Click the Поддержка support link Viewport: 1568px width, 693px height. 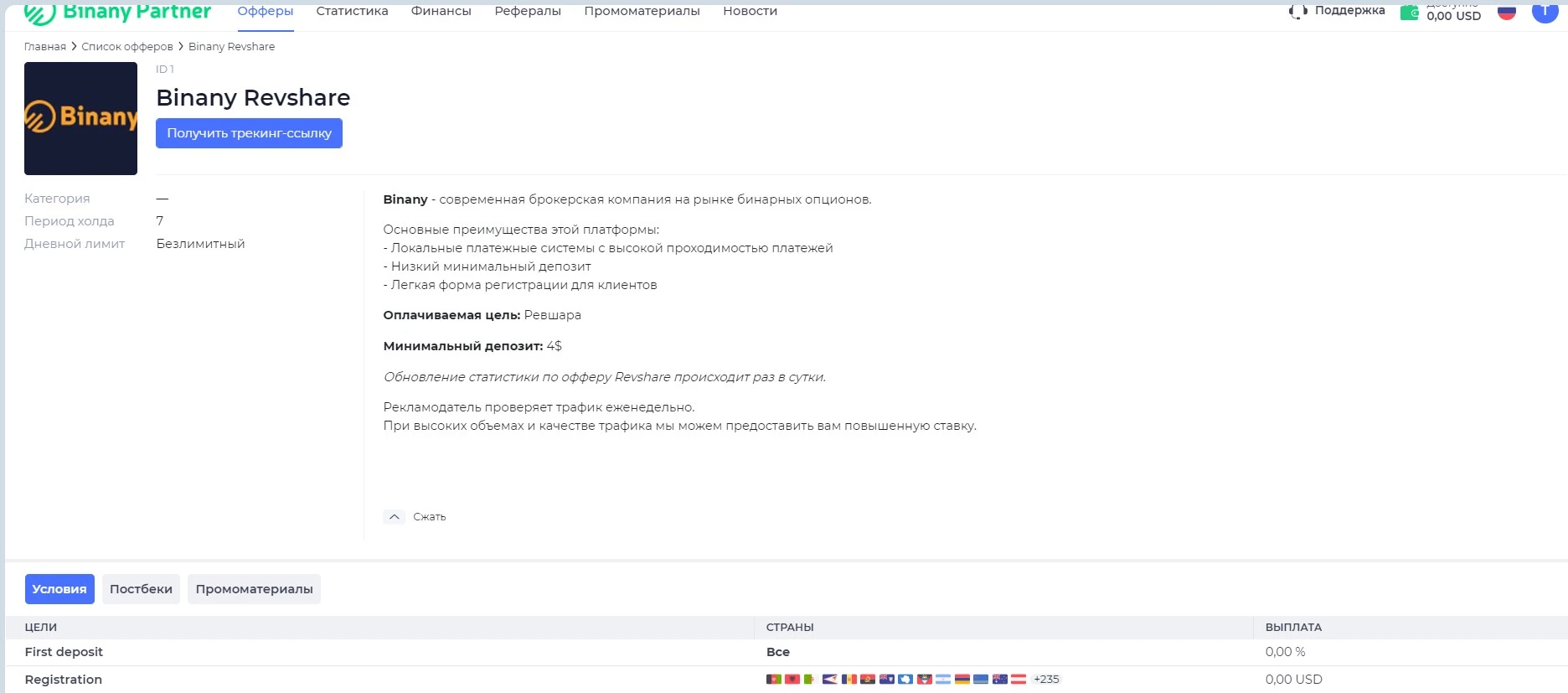pos(1349,11)
